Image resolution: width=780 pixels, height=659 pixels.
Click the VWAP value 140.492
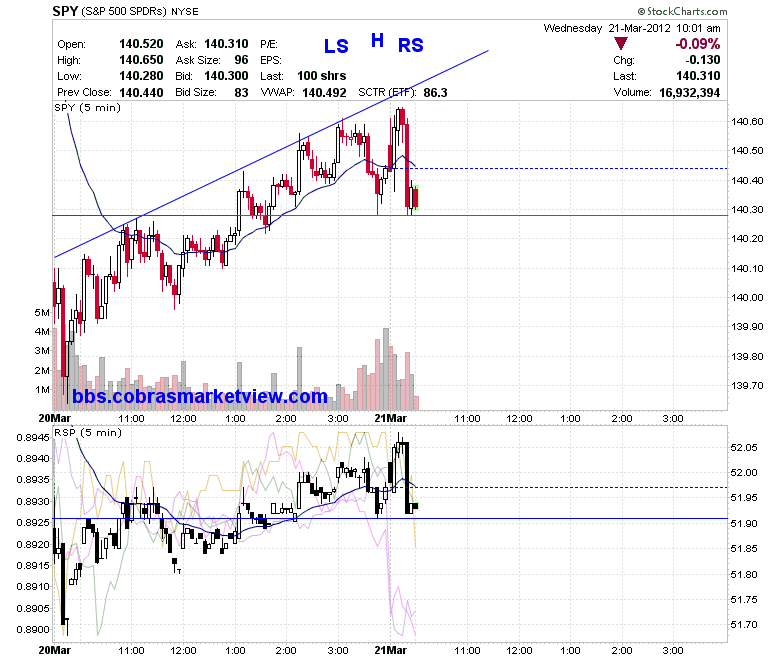tap(324, 93)
